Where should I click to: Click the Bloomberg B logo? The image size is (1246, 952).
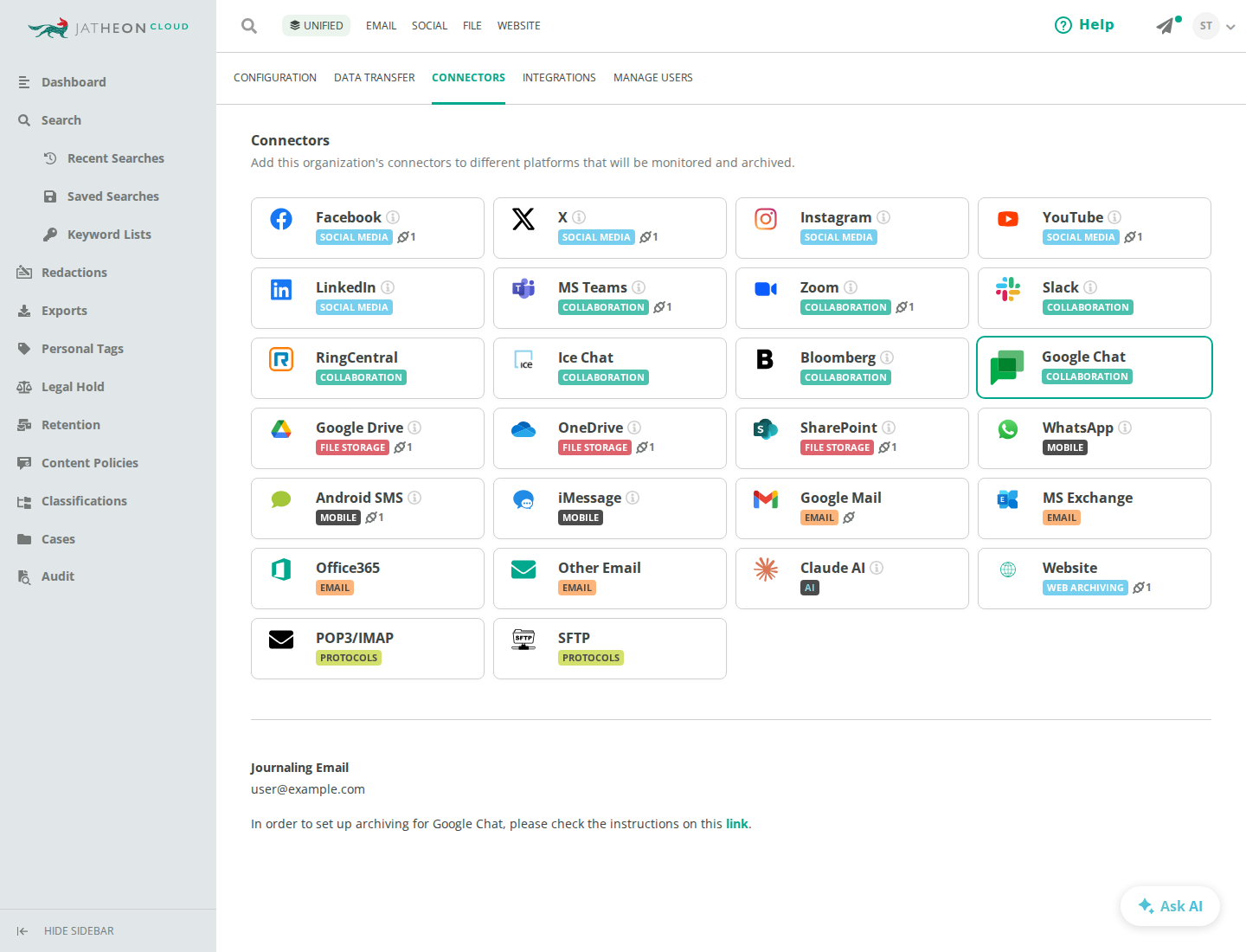[x=765, y=359]
